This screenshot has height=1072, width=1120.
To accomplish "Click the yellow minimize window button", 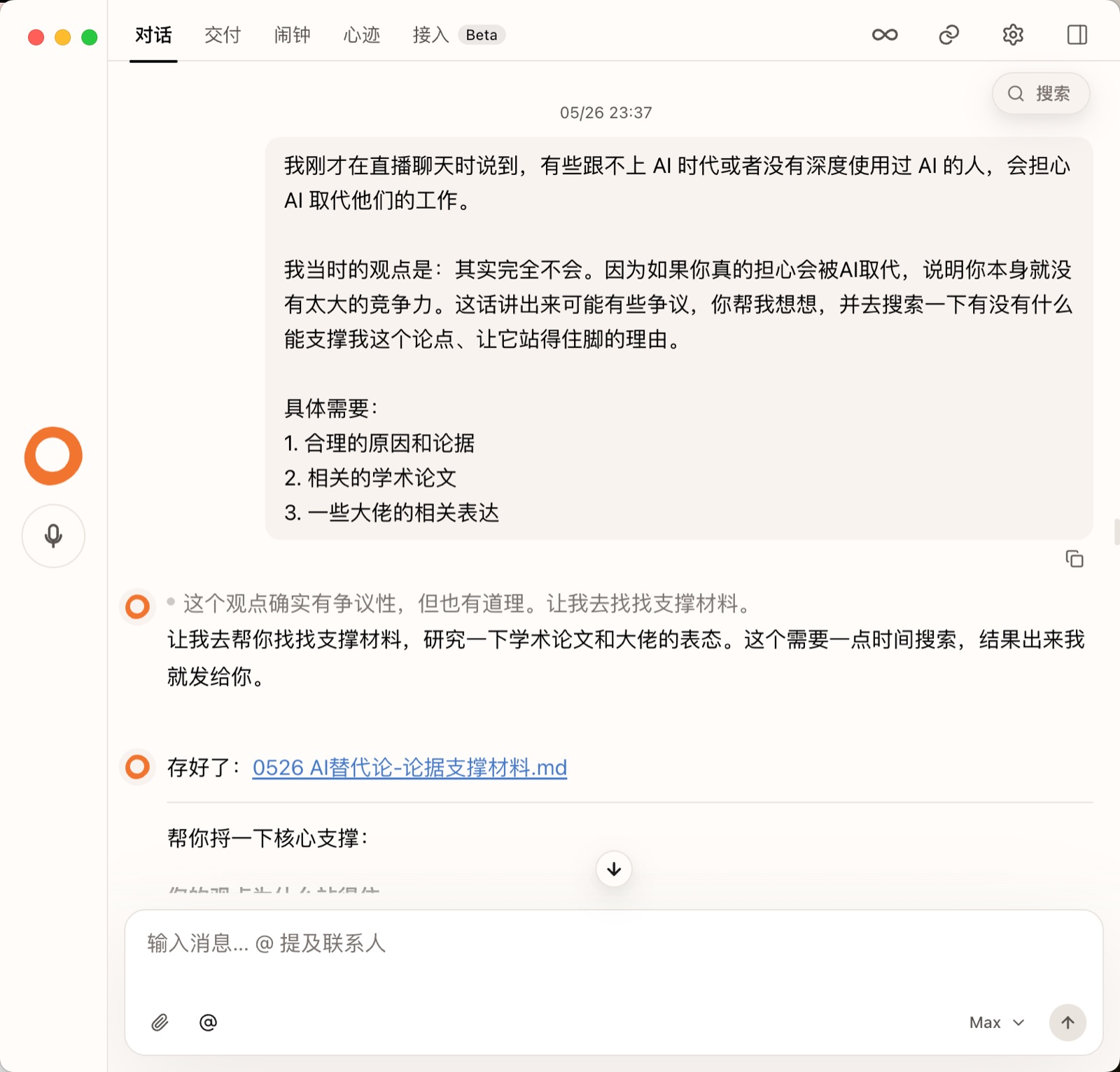I will (x=63, y=37).
